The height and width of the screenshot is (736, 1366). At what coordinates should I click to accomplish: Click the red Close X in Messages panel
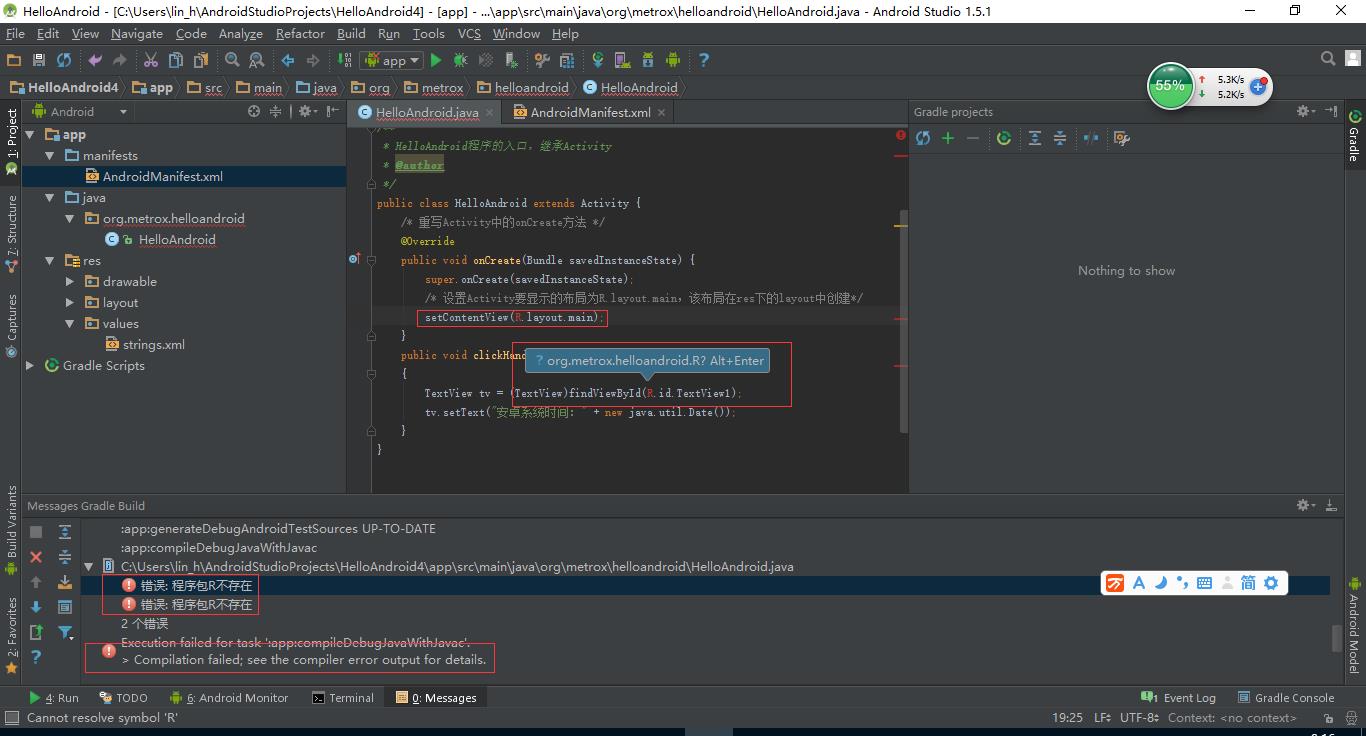tap(36, 557)
